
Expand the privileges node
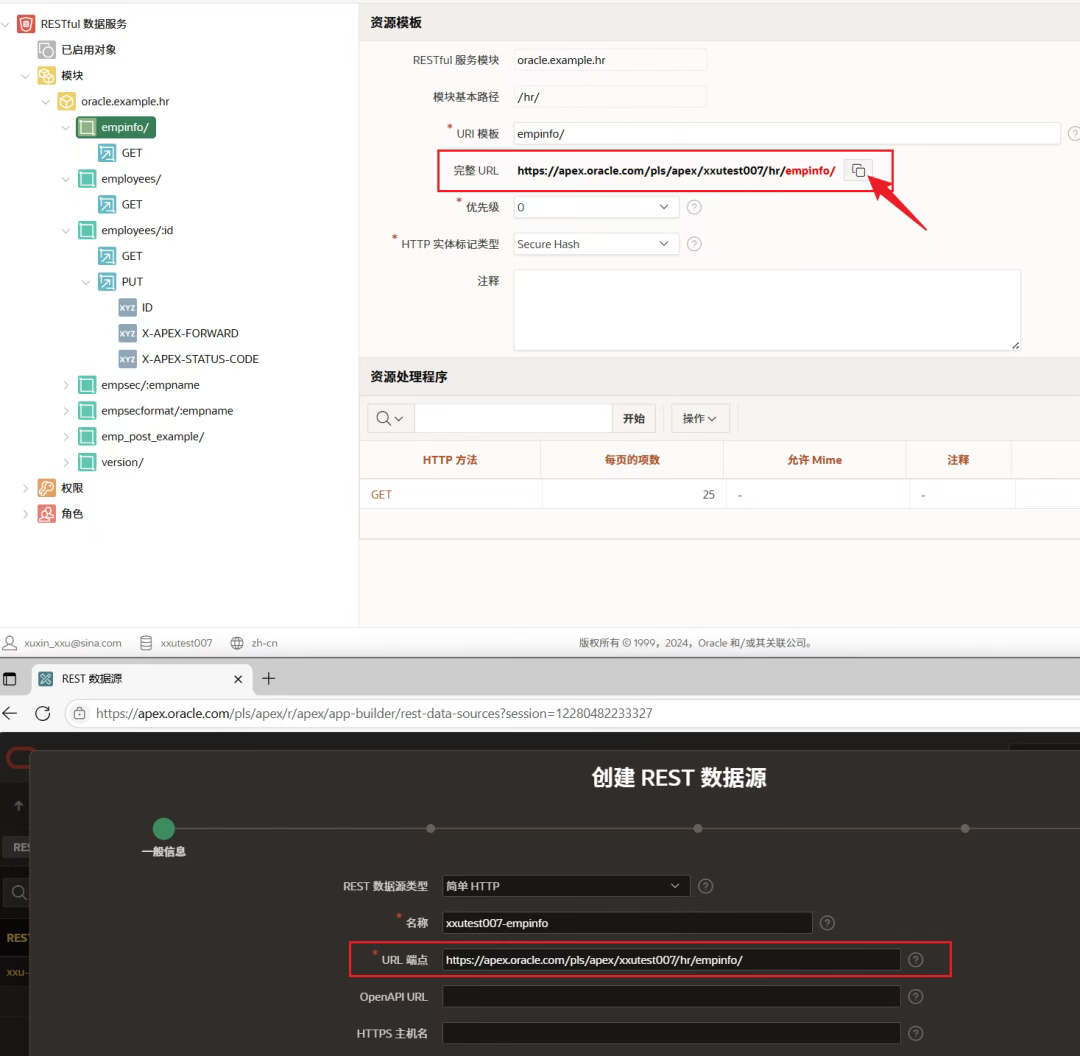pos(25,488)
